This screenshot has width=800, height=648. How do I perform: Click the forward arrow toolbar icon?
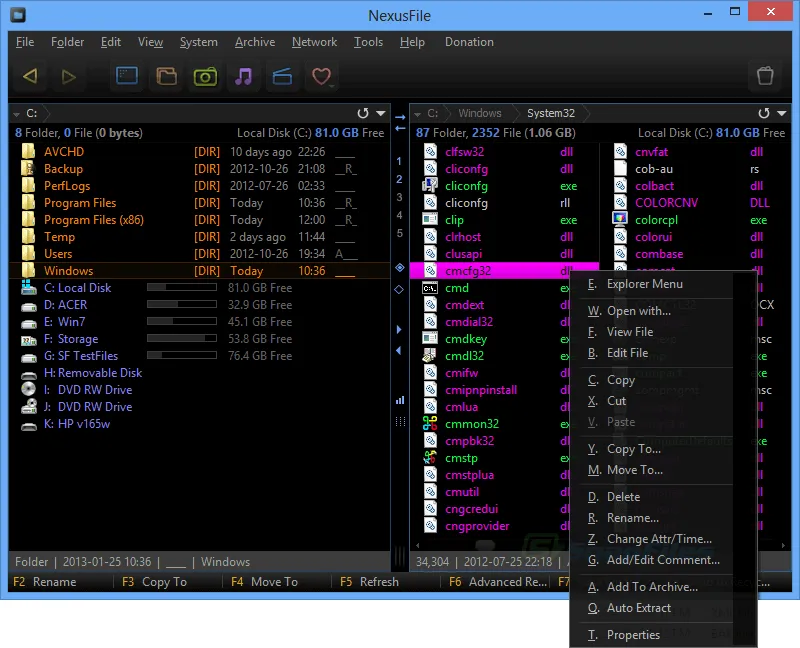tap(68, 77)
